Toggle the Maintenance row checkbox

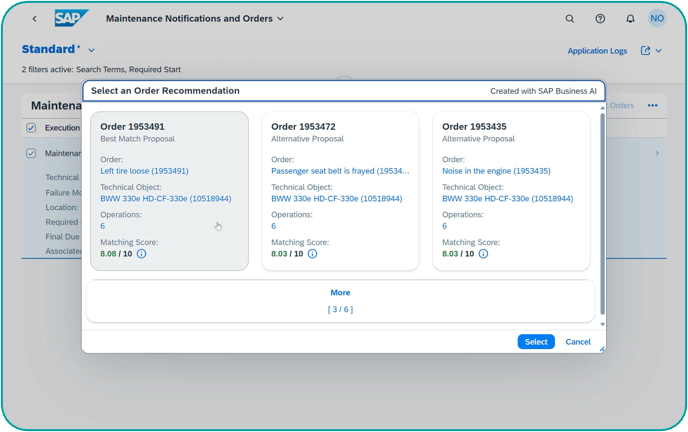(31, 153)
